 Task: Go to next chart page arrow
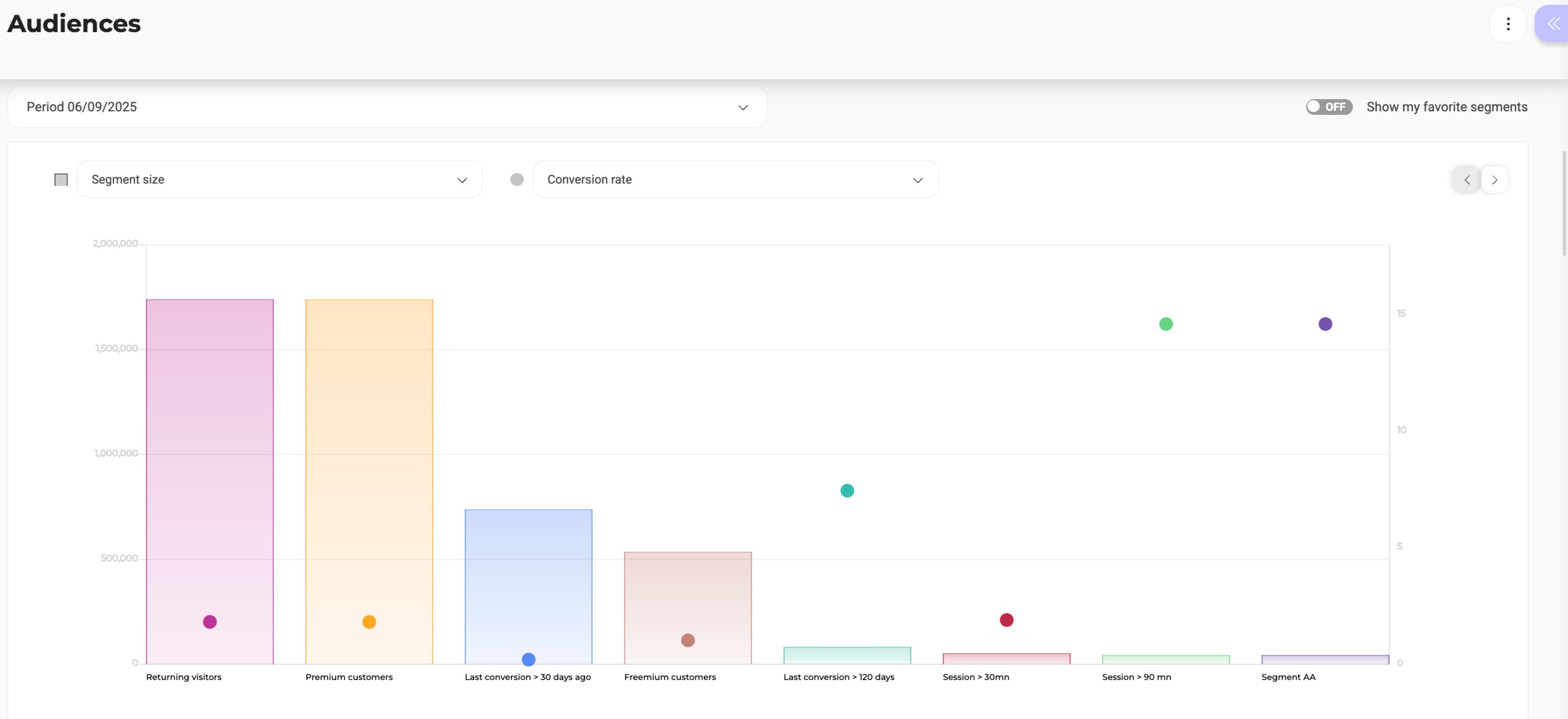coord(1495,179)
